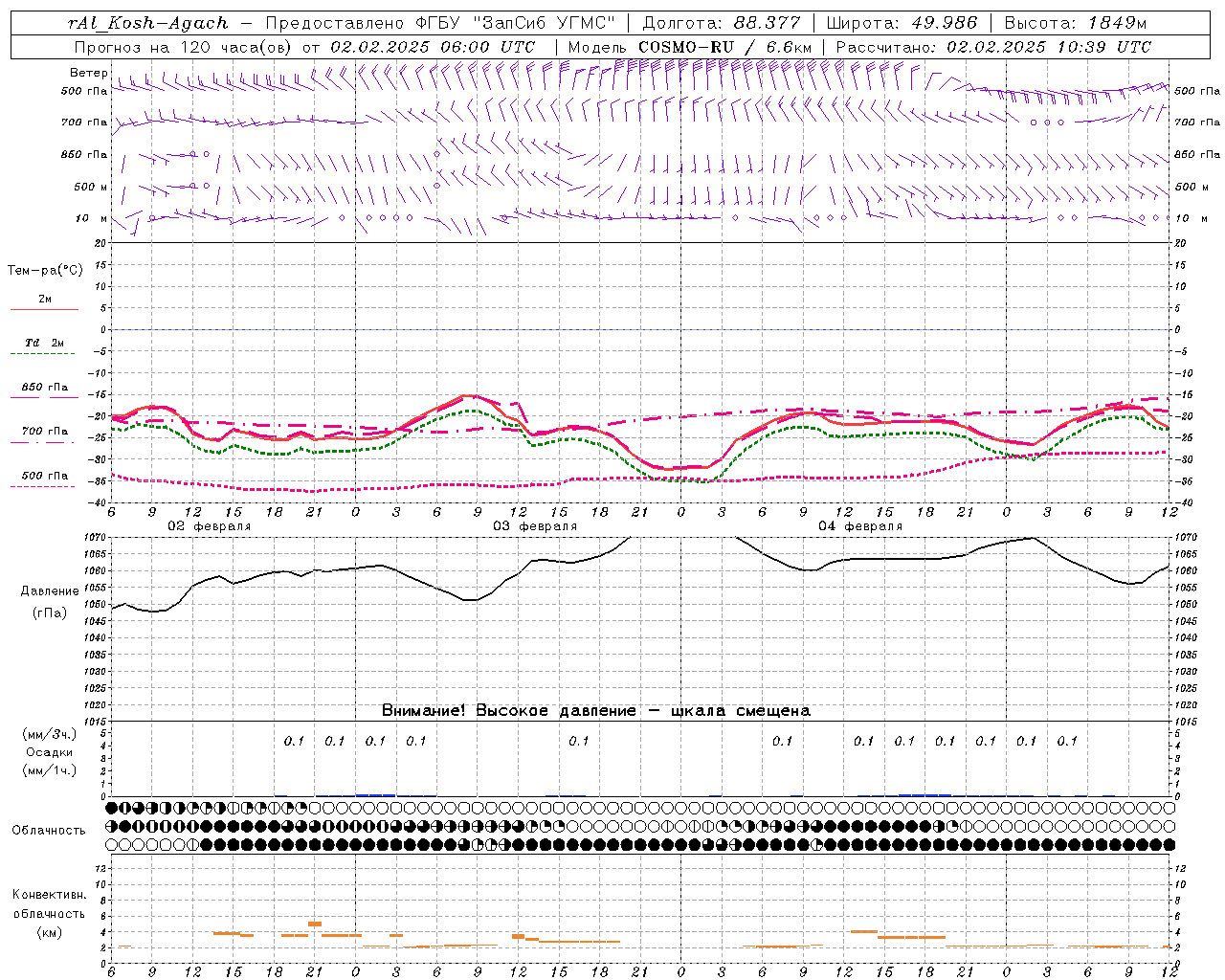Image resolution: width=1225 pixels, height=980 pixels.
Task: Click the 500 м wind level label on the left
Action: coord(91,187)
